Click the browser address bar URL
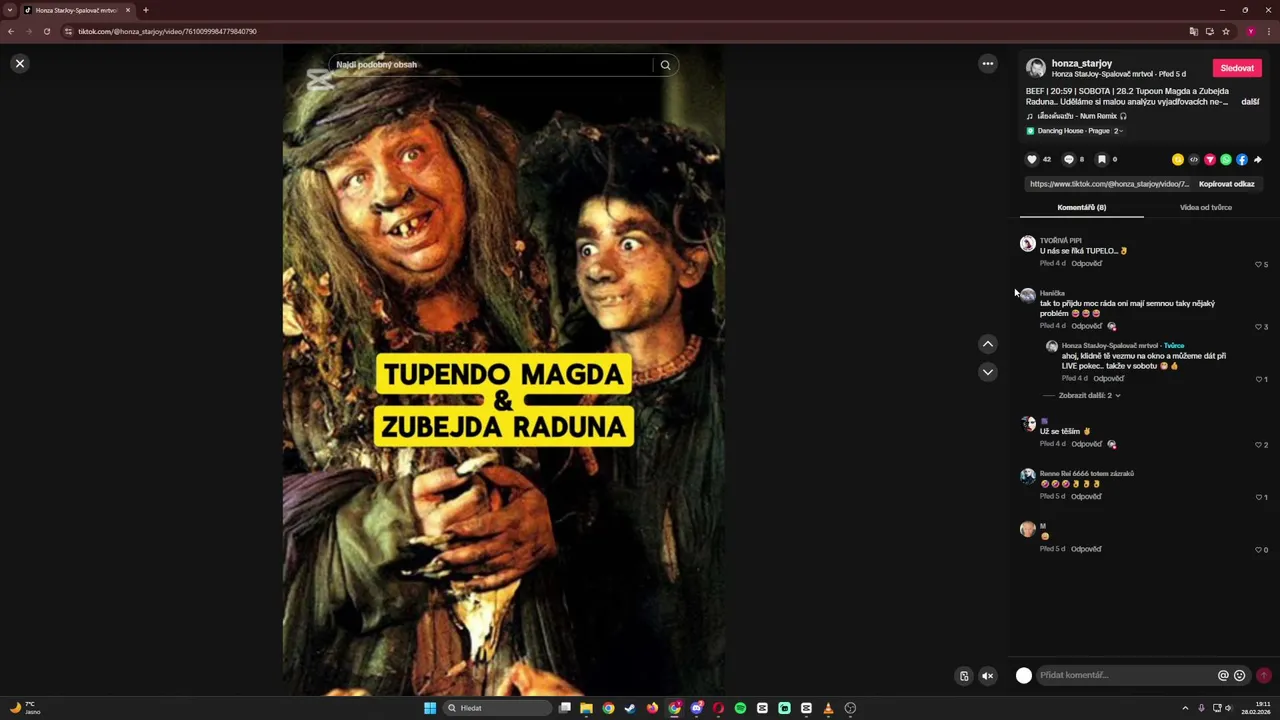The height and width of the screenshot is (720, 1280). click(167, 31)
